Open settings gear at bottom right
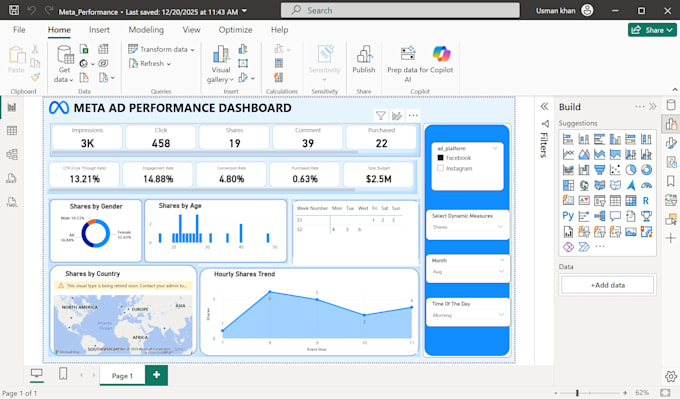The image size is (680, 400). 671,376
